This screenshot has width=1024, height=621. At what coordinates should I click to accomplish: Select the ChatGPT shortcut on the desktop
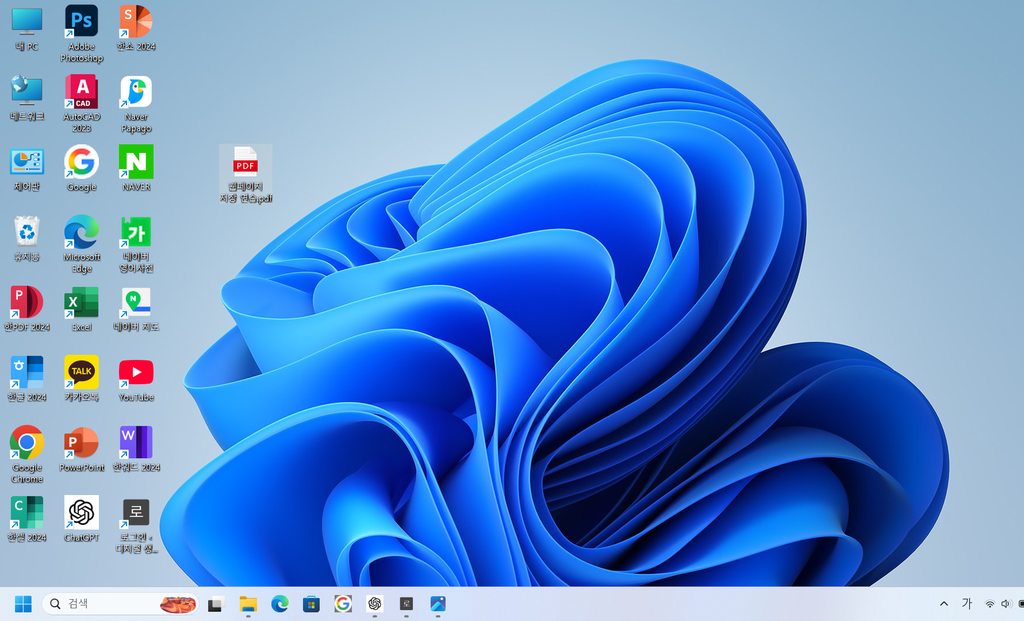tap(82, 519)
